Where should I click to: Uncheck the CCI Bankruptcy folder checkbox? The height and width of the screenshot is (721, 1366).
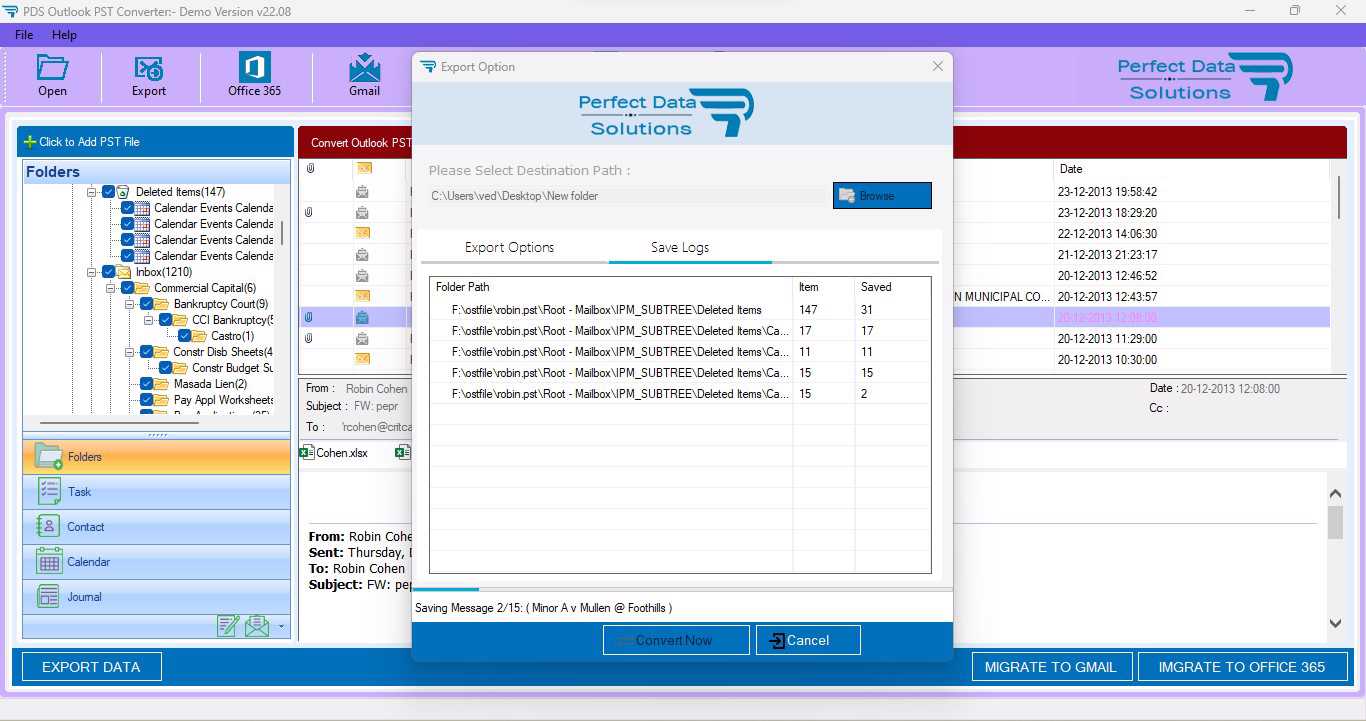(x=166, y=320)
